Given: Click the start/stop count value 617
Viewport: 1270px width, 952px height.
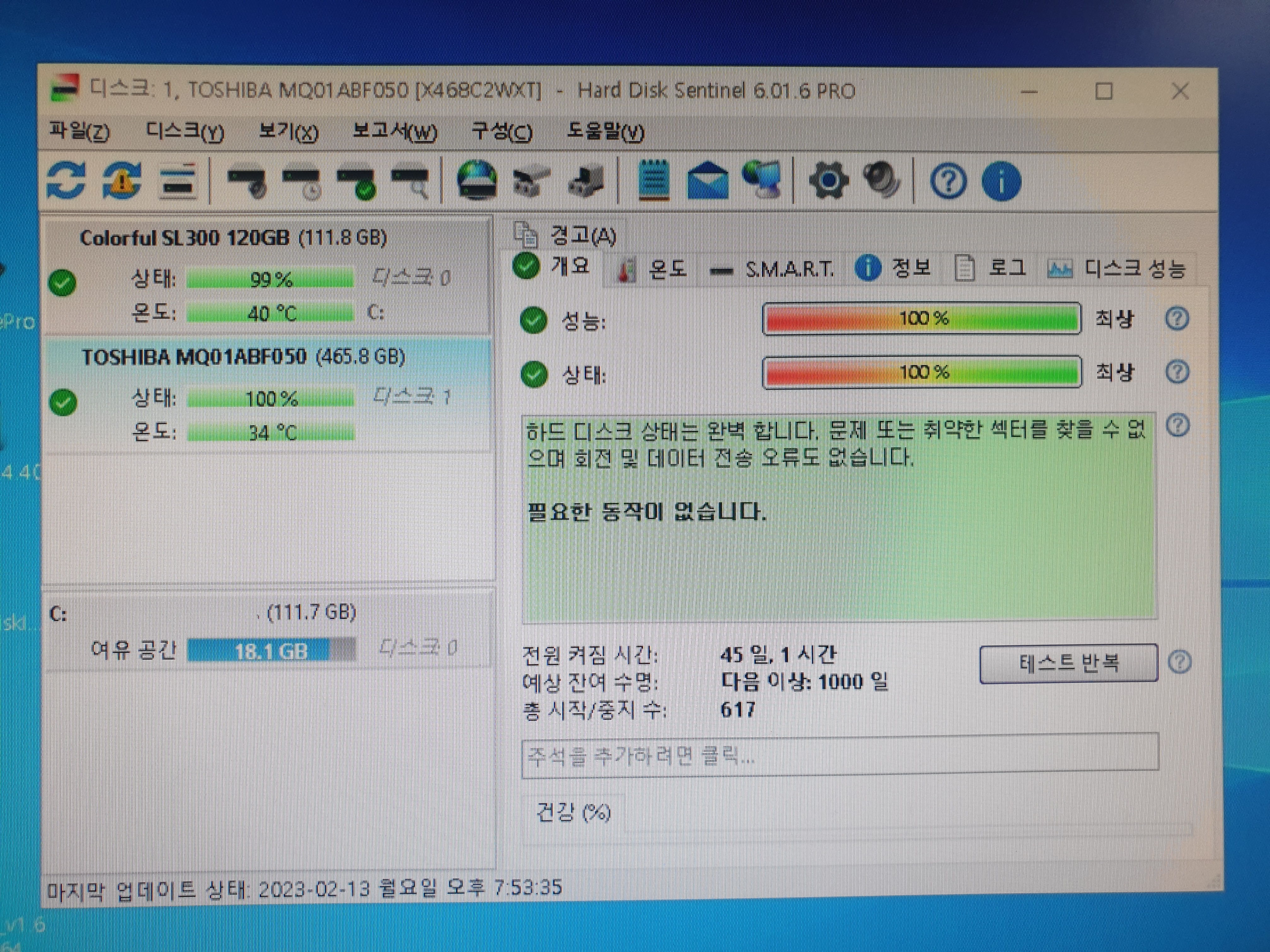Looking at the screenshot, I should (x=738, y=710).
